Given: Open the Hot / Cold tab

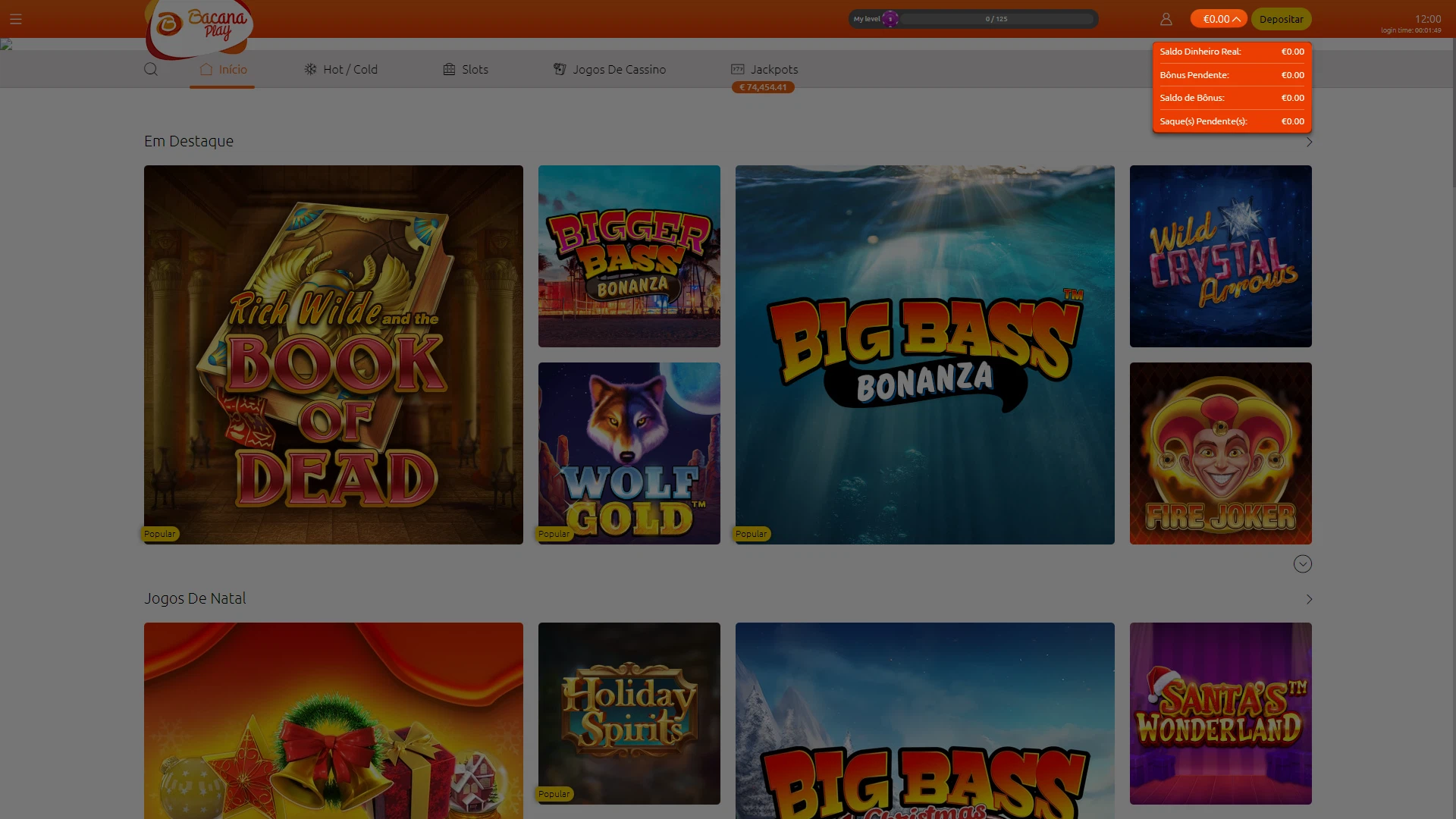Looking at the screenshot, I should pyautogui.click(x=340, y=69).
